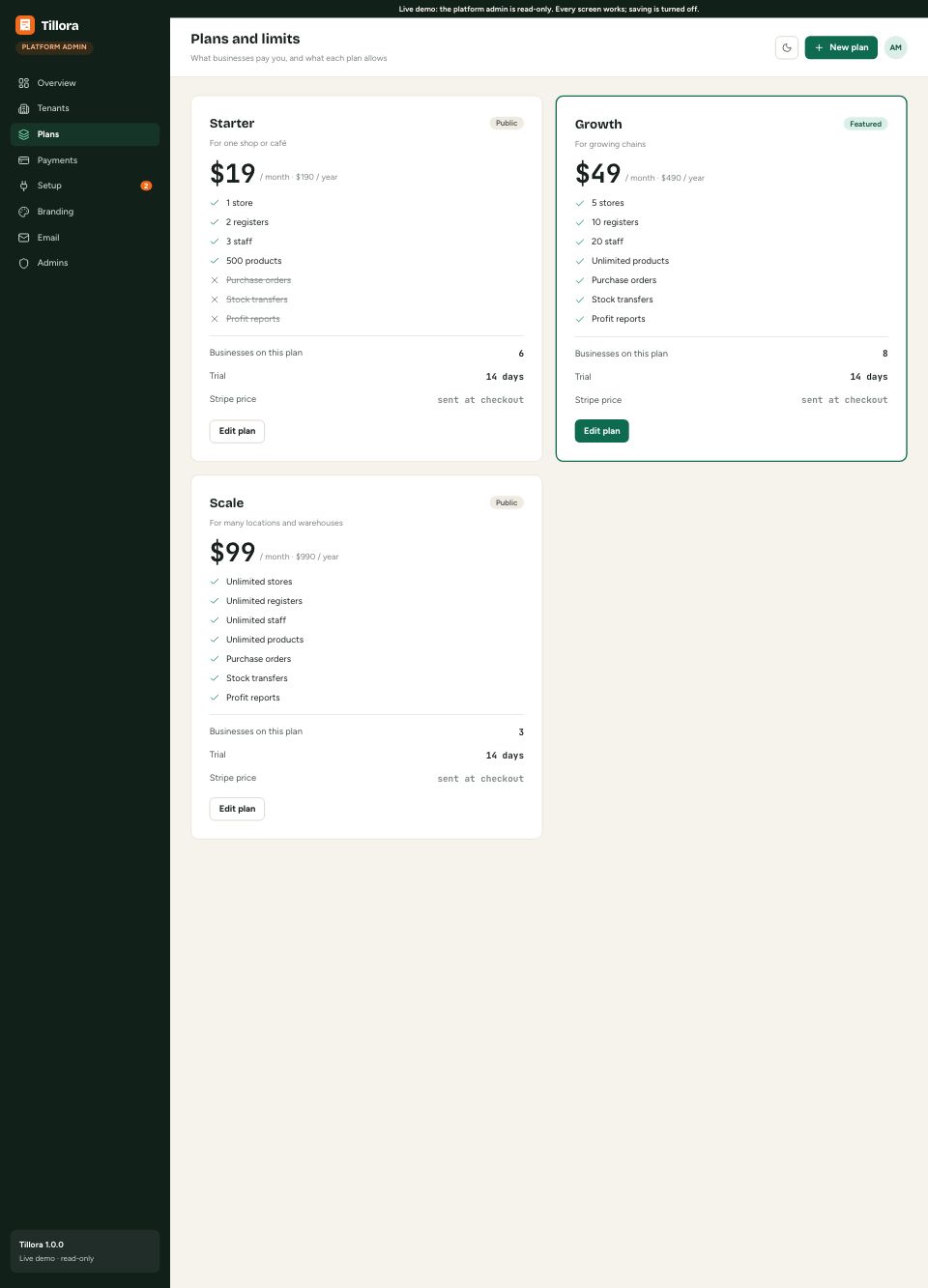Click the checkmark beside Growth's 5 stores
The image size is (928, 1288).
580,203
